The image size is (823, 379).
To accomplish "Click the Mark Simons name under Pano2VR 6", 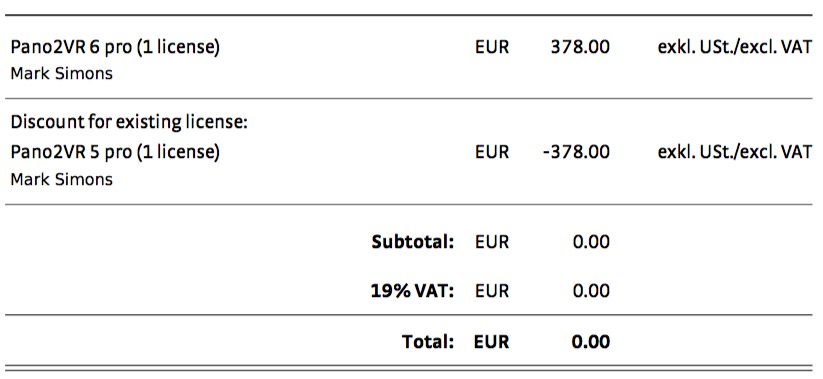I will coord(61,73).
